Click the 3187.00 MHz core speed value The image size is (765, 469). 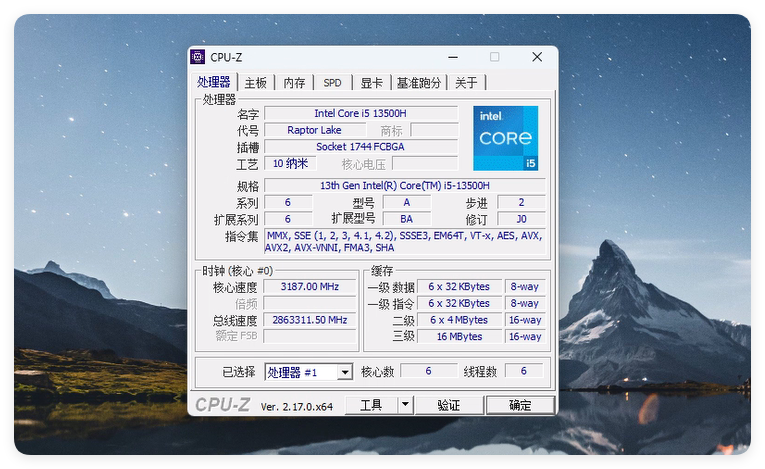coord(310,286)
